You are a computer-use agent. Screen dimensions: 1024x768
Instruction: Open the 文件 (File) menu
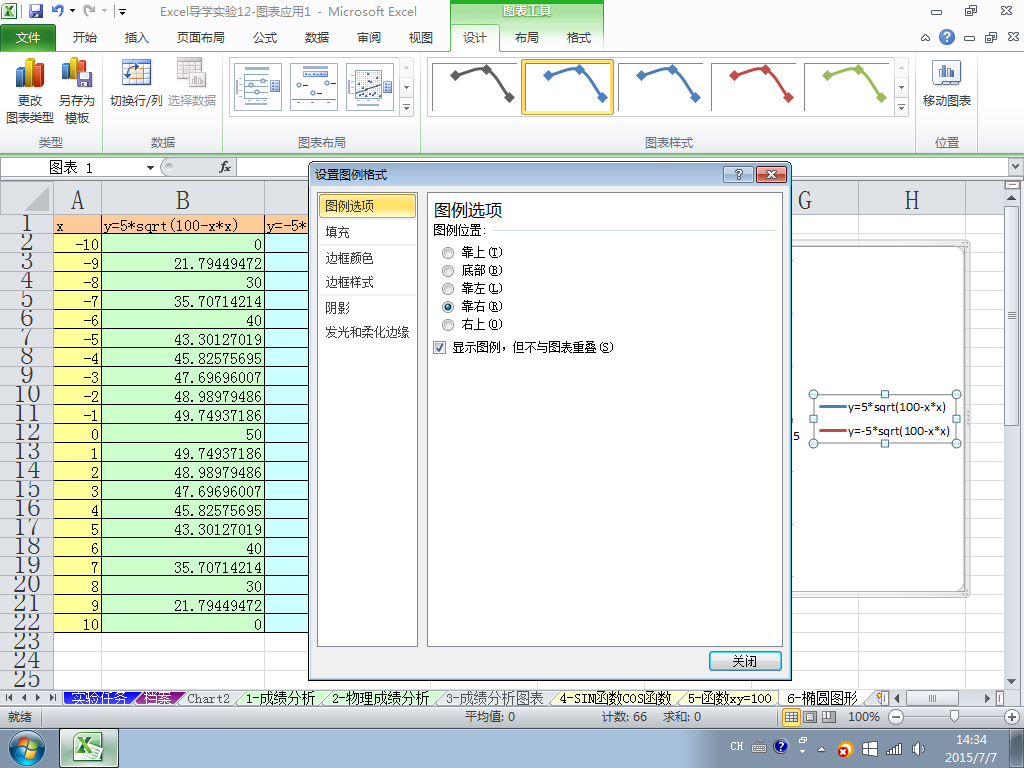(28, 38)
